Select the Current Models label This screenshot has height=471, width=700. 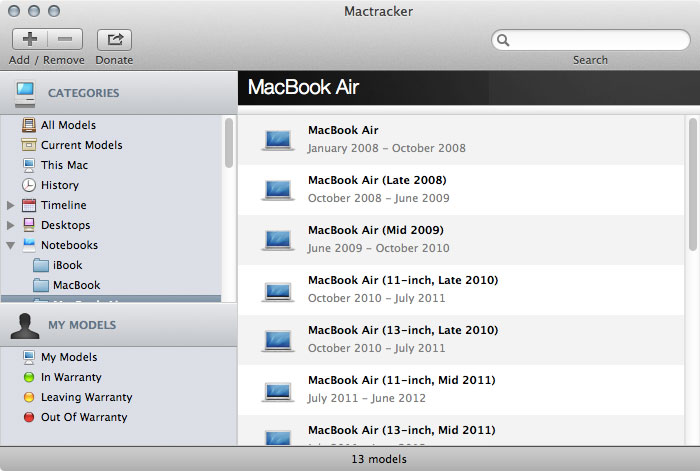pos(82,145)
